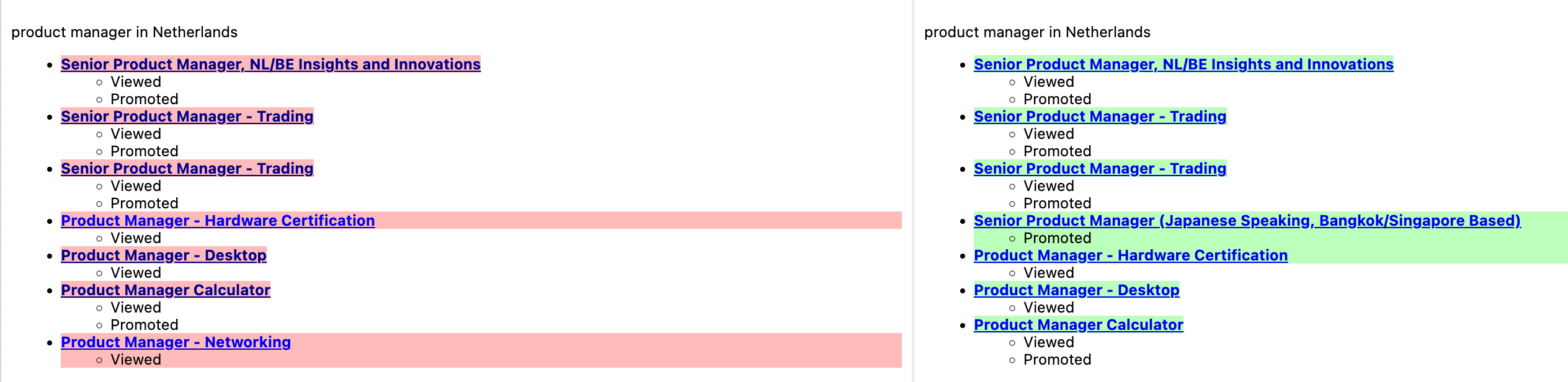
Task: Click first Senior Product Manager - Trading link, right pane
Action: coord(1100,117)
